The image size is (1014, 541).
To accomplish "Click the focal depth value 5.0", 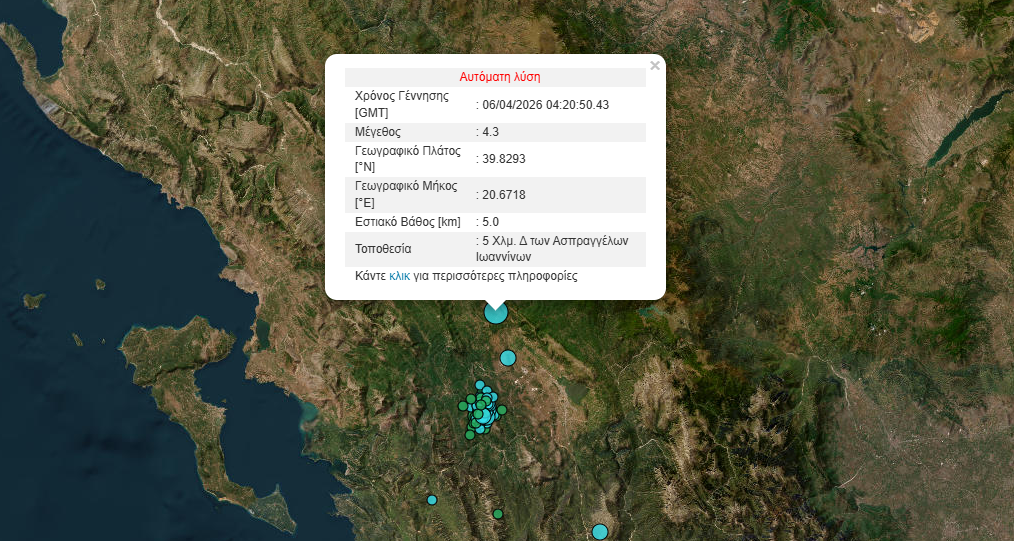I will coord(490,222).
